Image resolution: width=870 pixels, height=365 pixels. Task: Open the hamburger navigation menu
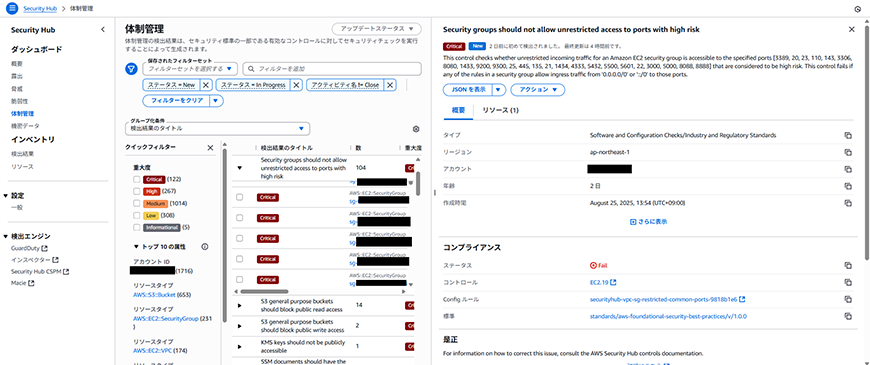click(x=13, y=9)
